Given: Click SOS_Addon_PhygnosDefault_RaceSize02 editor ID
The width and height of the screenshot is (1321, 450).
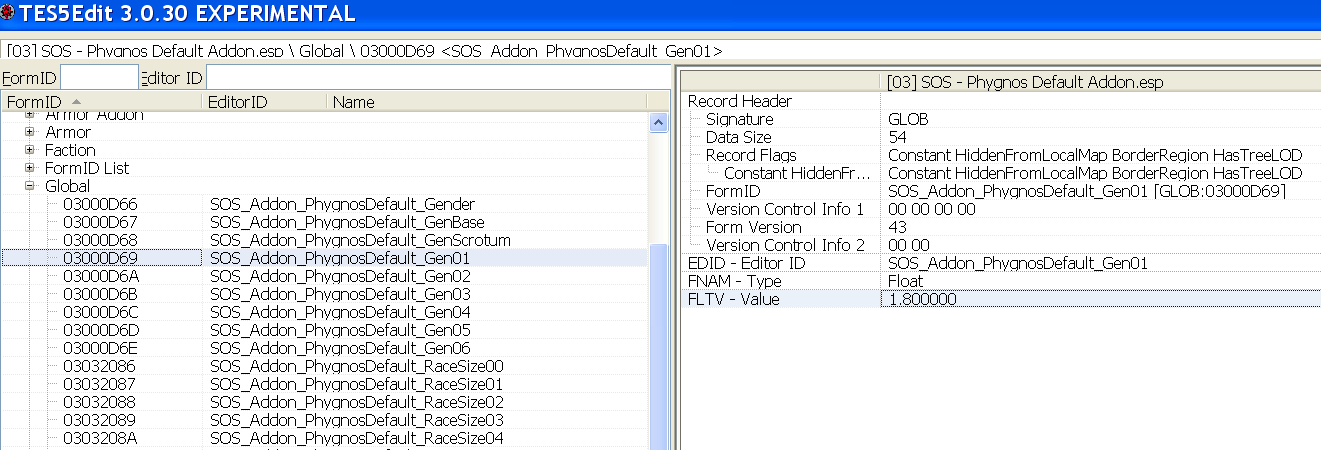Looking at the screenshot, I should 357,402.
